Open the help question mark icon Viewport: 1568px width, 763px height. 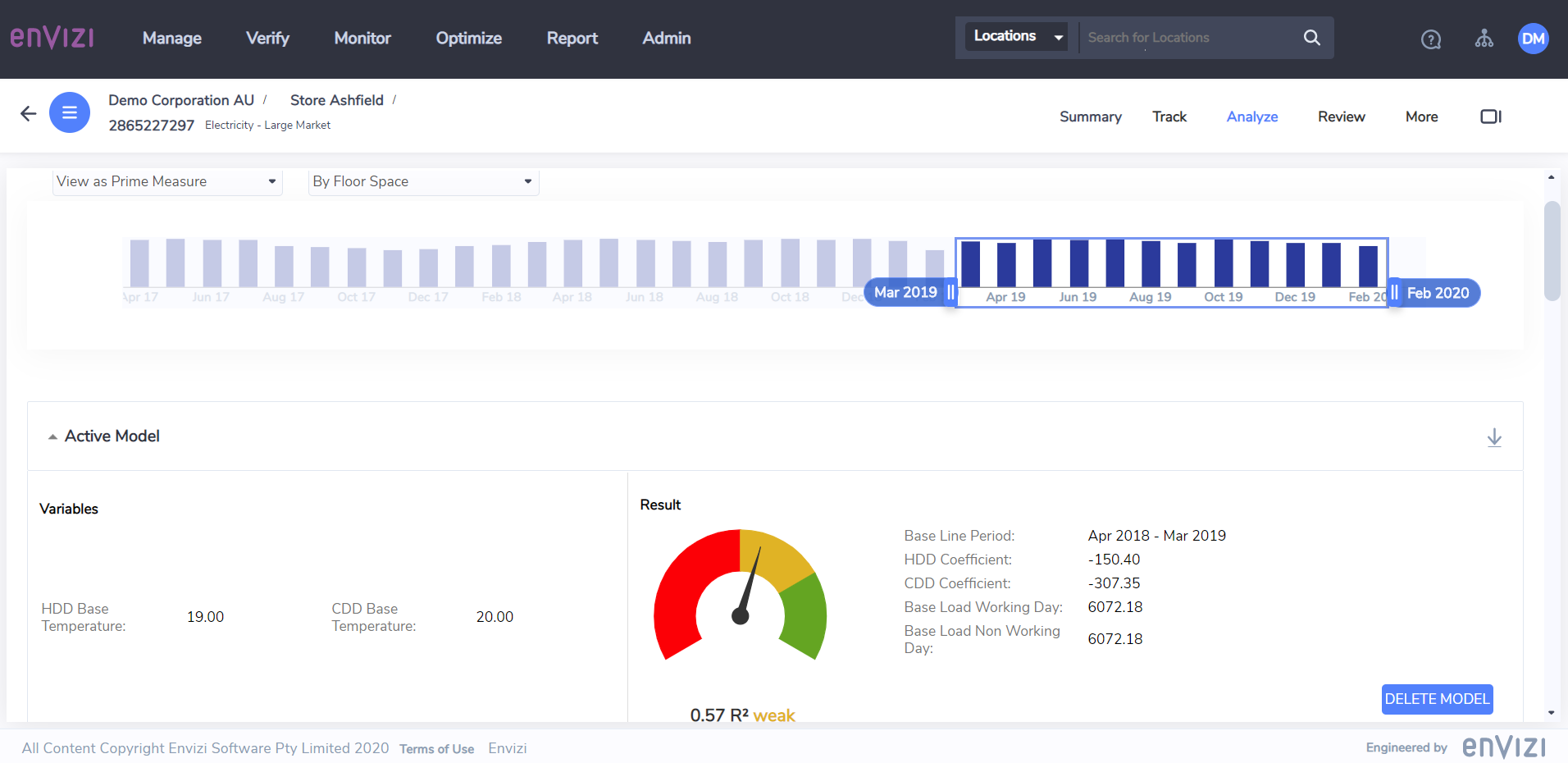coord(1431,39)
